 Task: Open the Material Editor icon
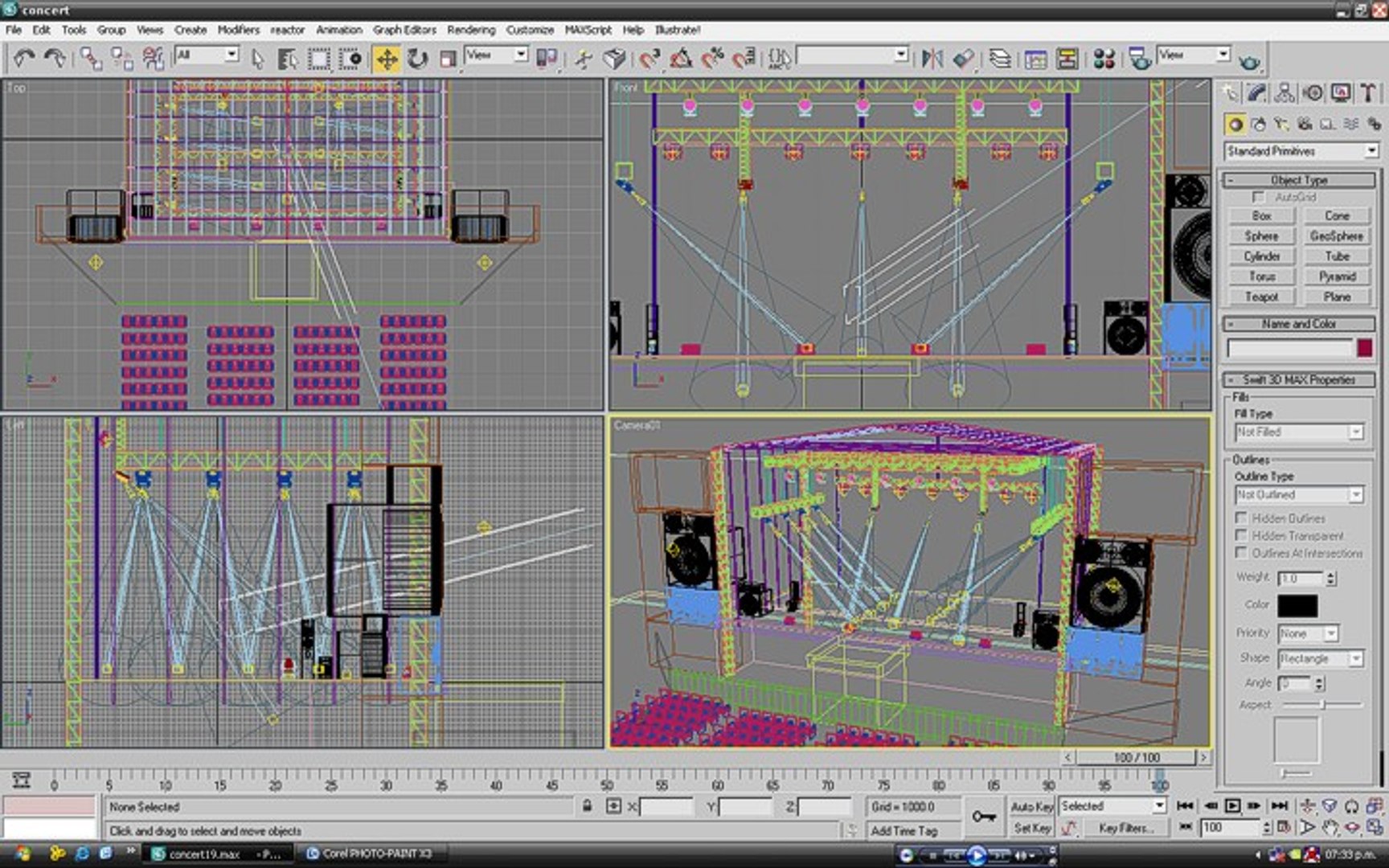point(1104,59)
